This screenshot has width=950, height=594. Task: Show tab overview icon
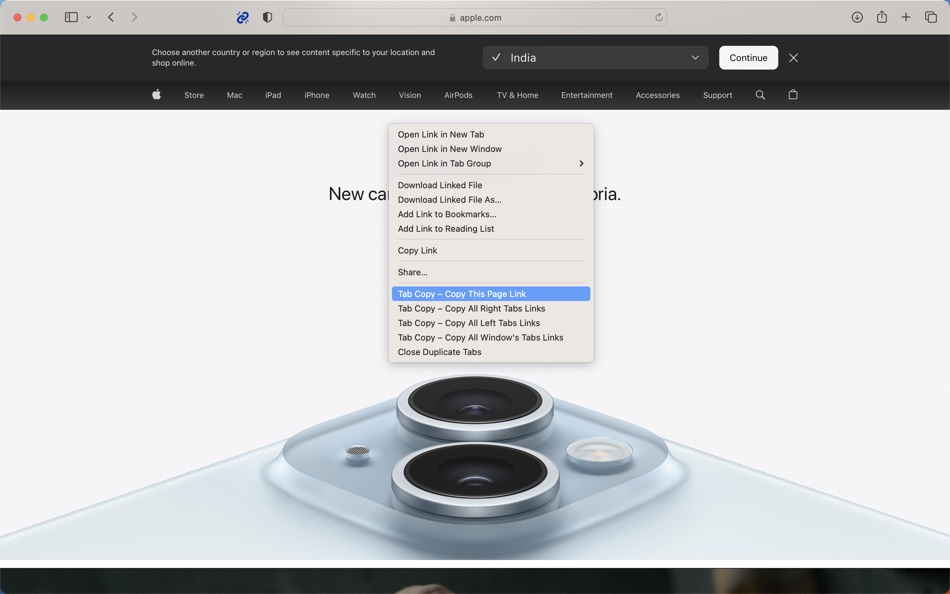tap(931, 17)
